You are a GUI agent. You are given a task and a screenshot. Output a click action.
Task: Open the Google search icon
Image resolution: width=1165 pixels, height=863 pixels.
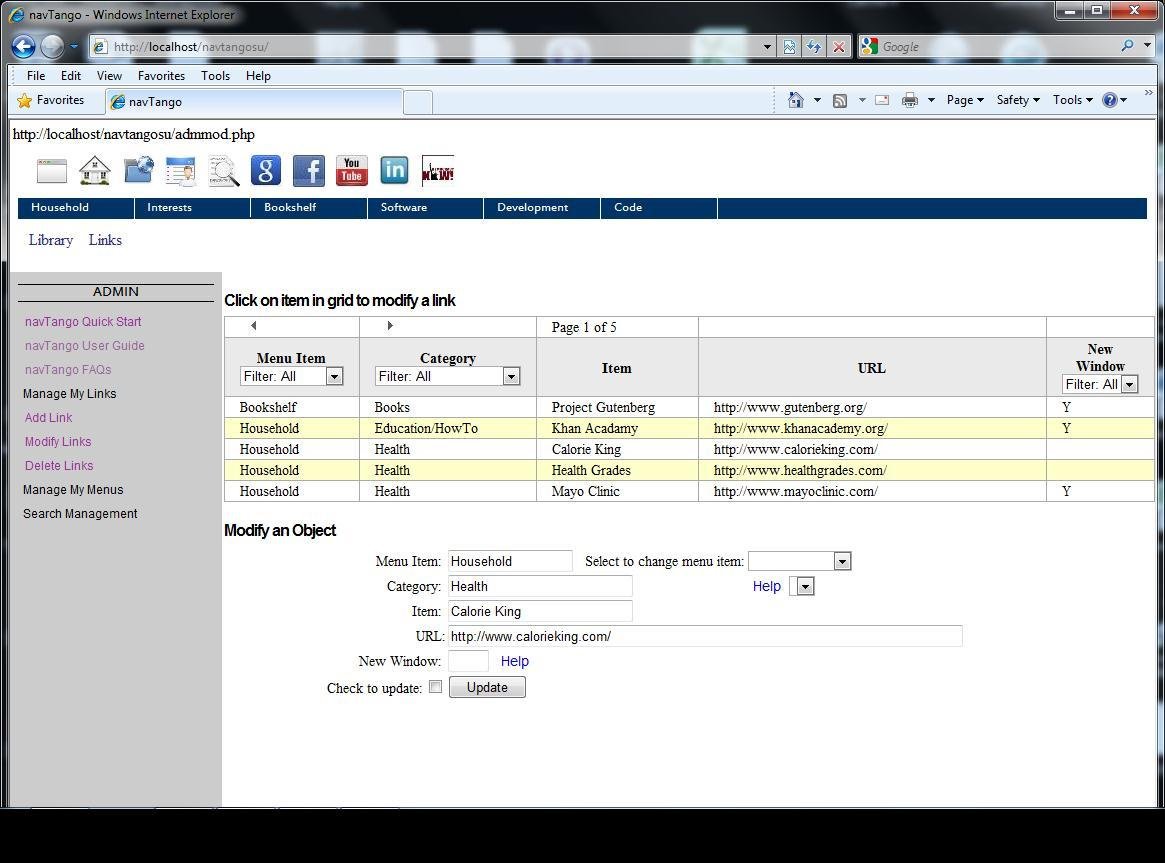tap(265, 170)
